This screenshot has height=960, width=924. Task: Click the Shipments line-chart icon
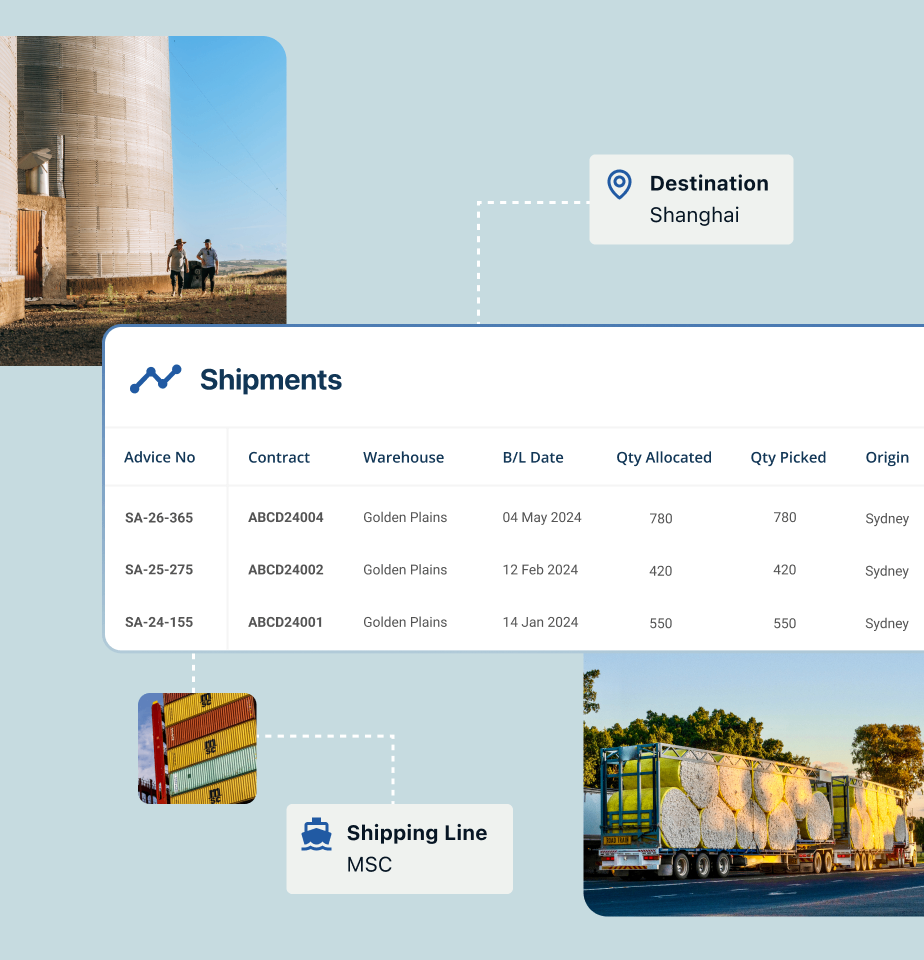pyautogui.click(x=156, y=379)
